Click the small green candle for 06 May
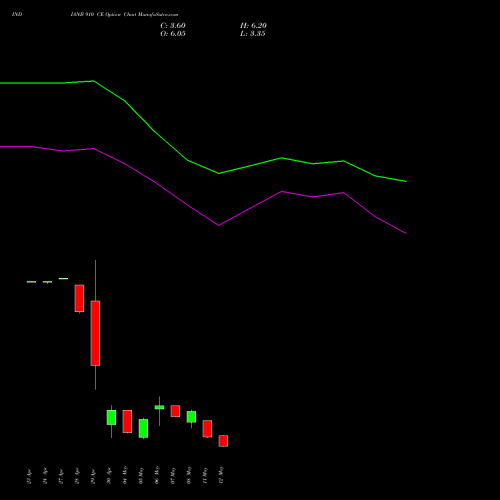Screen dimensions: 500x500 (x=159, y=407)
